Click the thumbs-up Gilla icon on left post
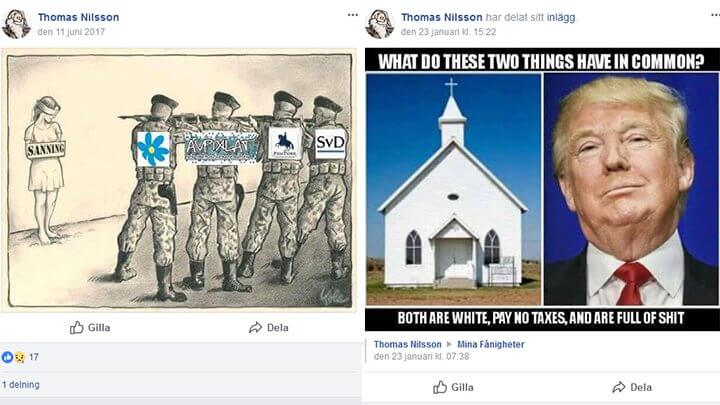The height and width of the screenshot is (405, 720). click(77, 327)
